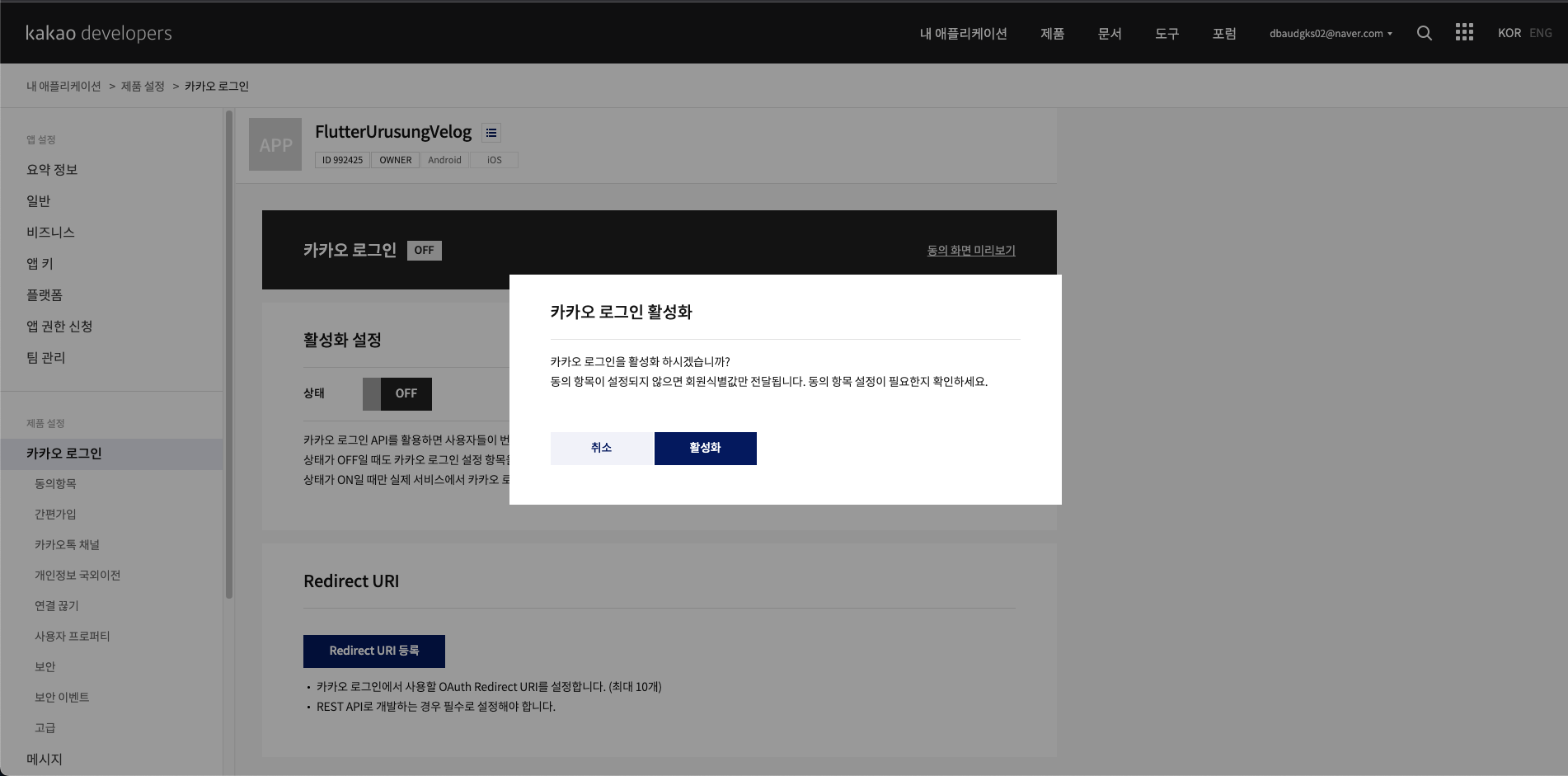
Task: Click the sidebar vertical scrollbar
Action: click(229, 355)
